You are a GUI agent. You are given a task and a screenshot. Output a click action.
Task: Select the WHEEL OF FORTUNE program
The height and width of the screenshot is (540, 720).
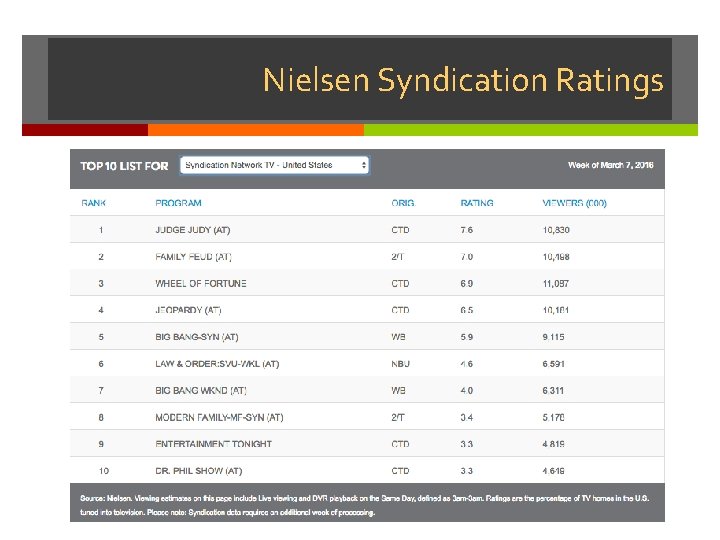click(201, 283)
